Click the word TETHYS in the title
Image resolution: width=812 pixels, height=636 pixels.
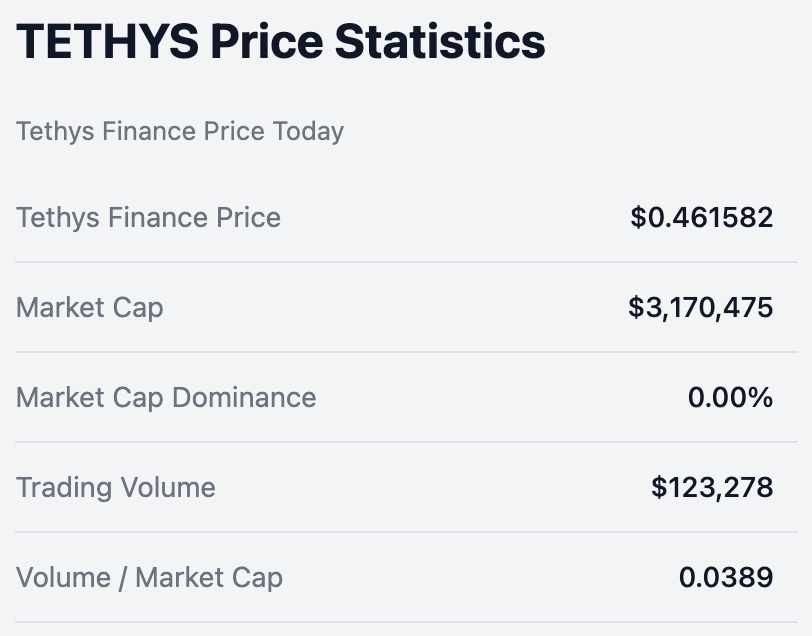pos(108,41)
